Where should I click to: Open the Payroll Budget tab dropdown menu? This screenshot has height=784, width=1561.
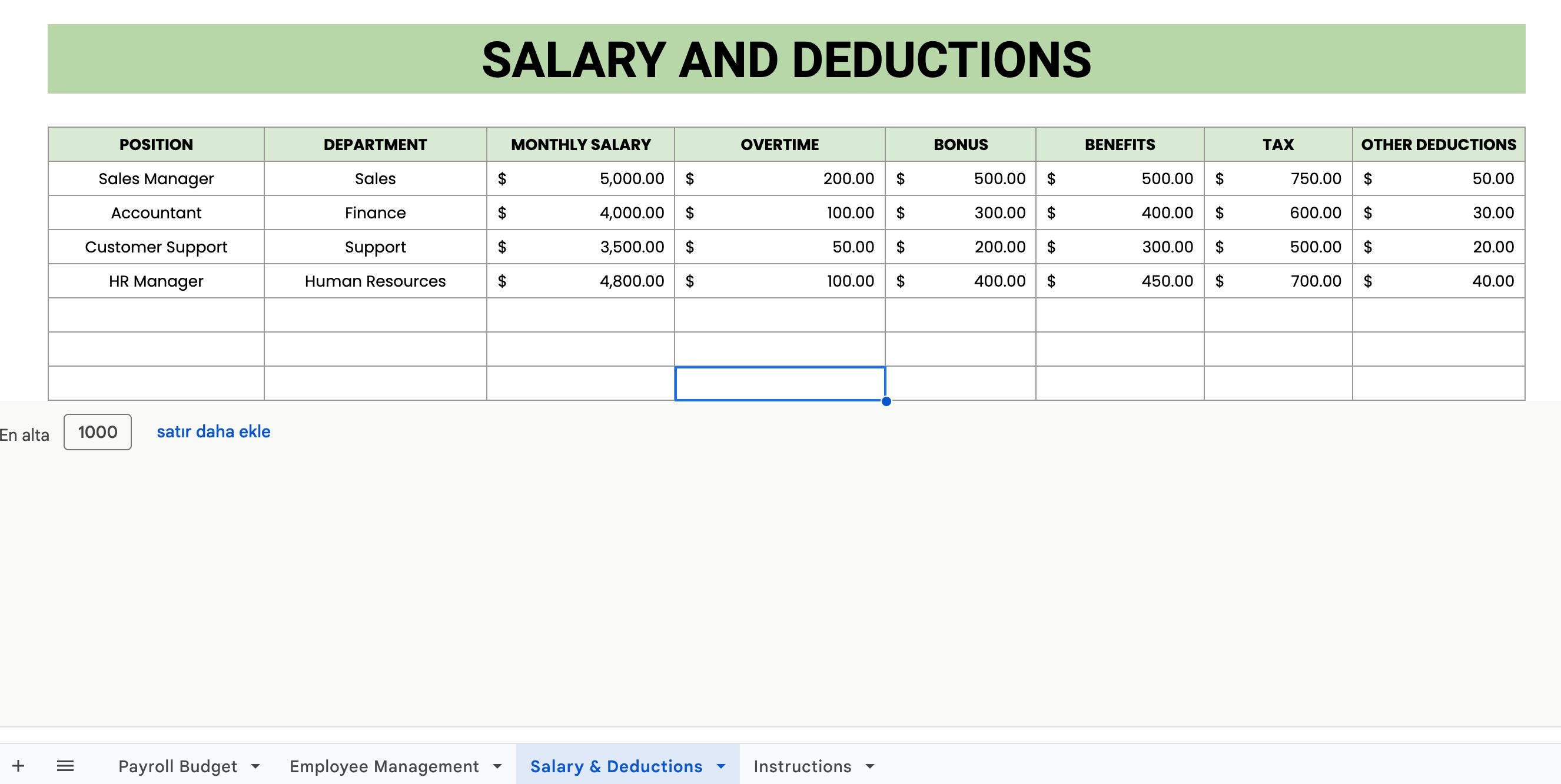pyautogui.click(x=254, y=765)
